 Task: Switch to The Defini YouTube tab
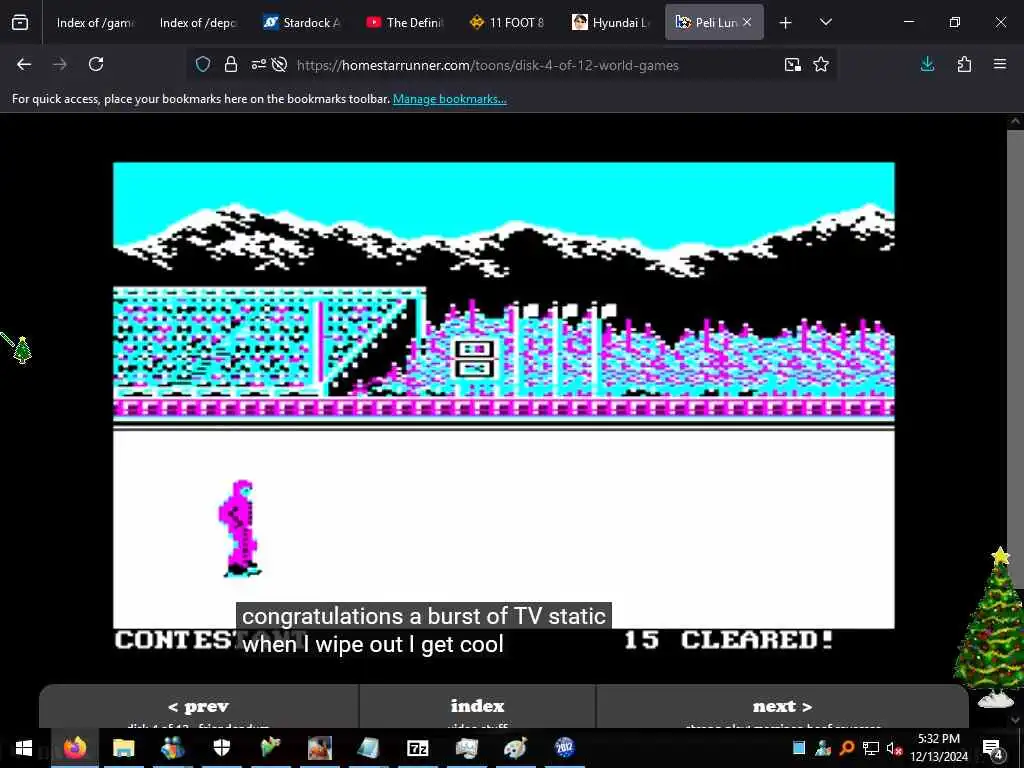404,22
